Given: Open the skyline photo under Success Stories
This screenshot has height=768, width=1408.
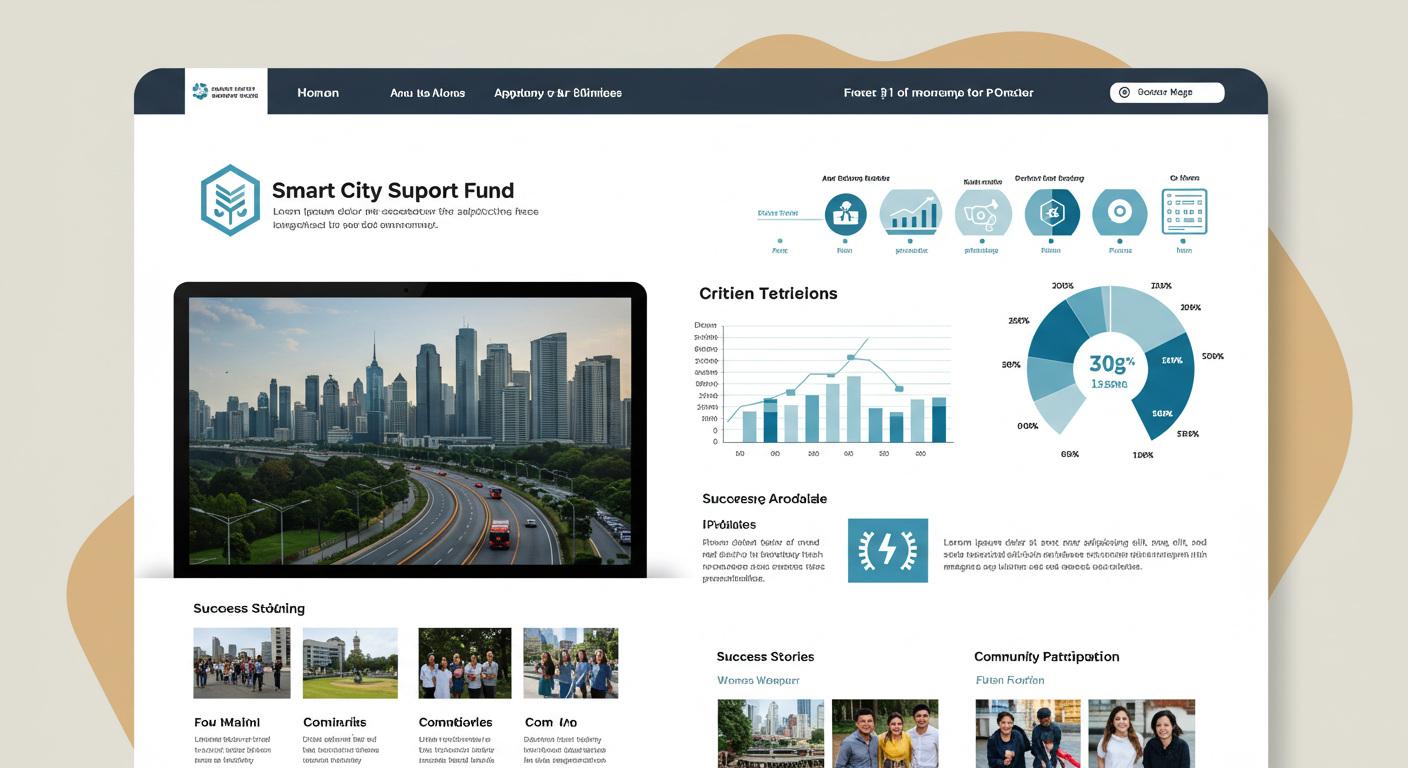Looking at the screenshot, I should 771,733.
